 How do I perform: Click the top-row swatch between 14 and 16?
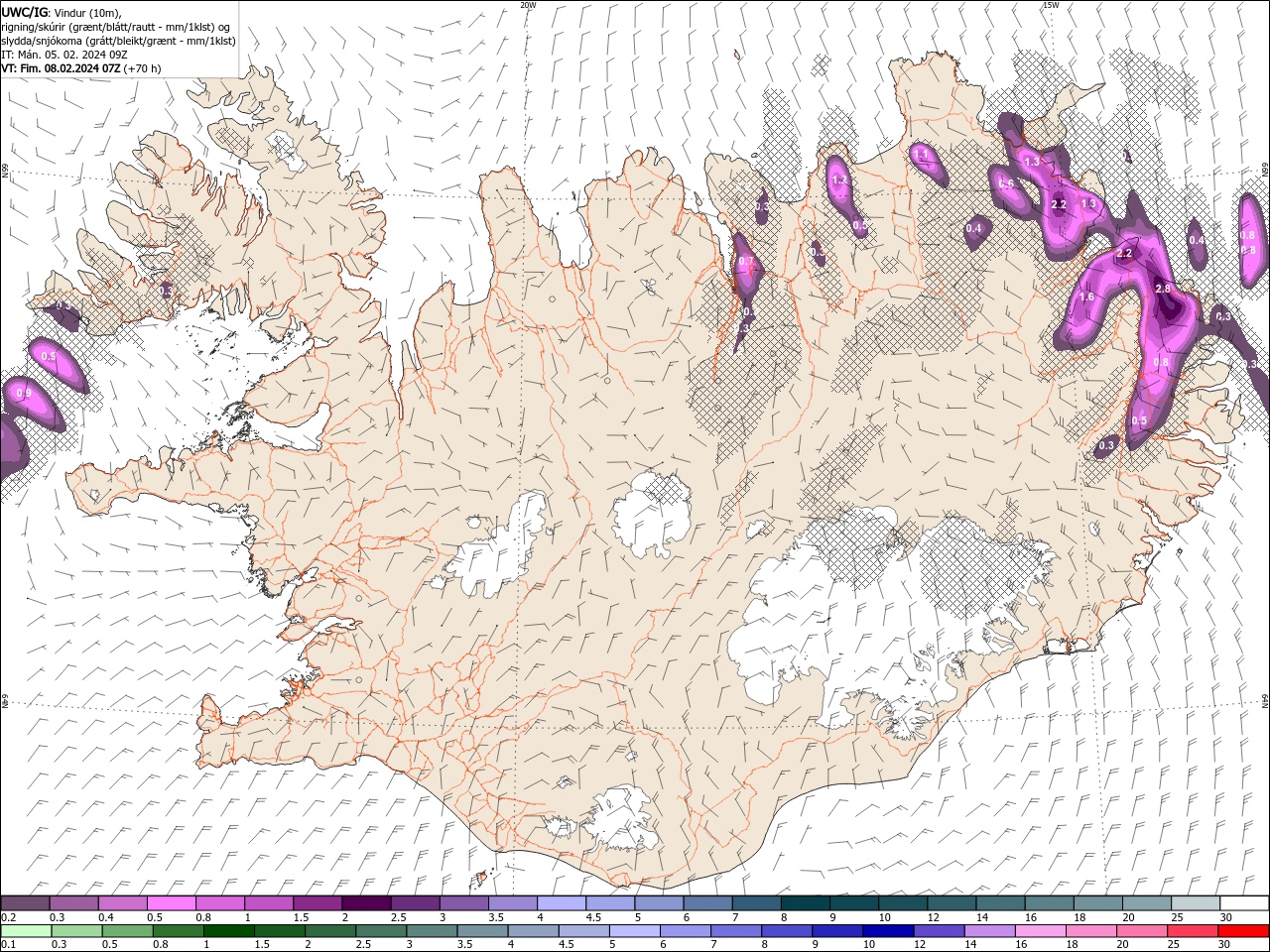click(x=1000, y=903)
